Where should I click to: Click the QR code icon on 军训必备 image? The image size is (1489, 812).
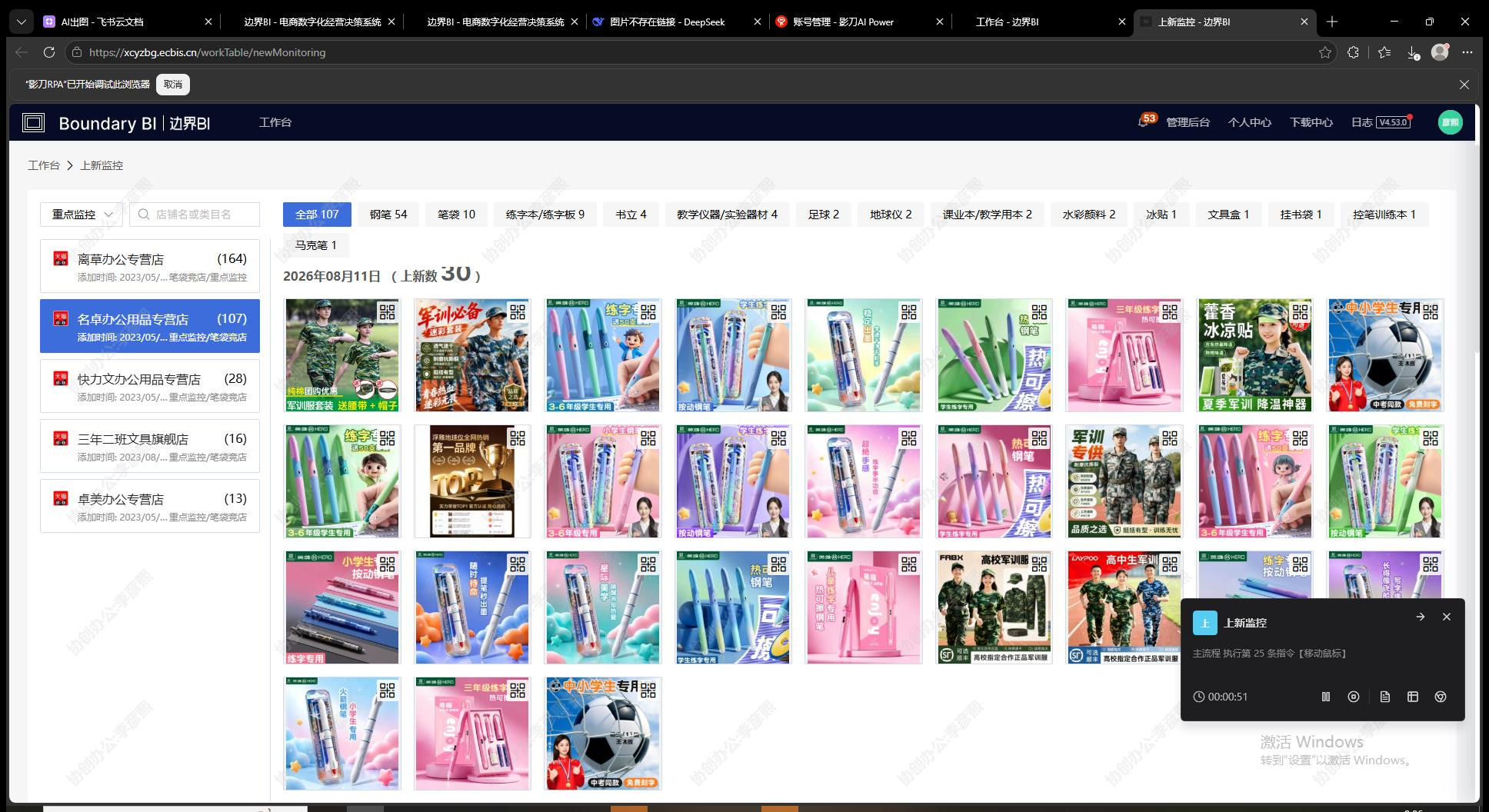518,312
